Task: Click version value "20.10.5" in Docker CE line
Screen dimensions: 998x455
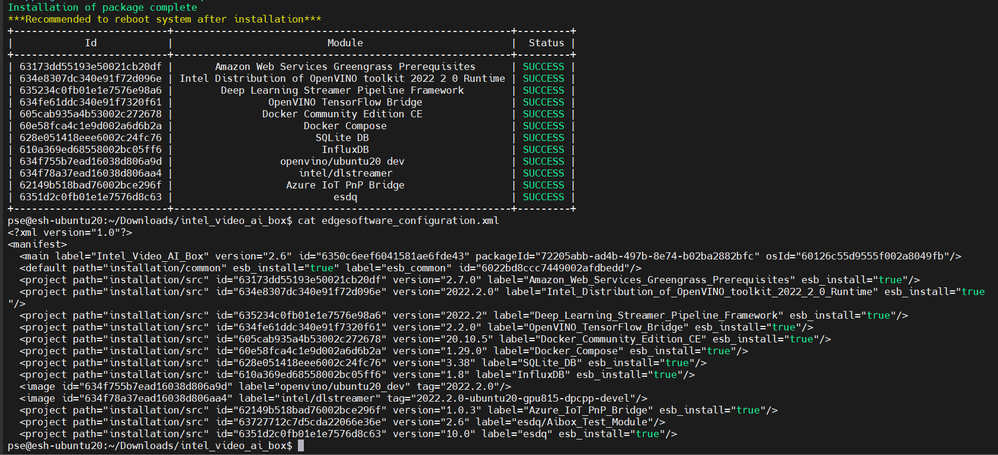Action: click(x=470, y=339)
